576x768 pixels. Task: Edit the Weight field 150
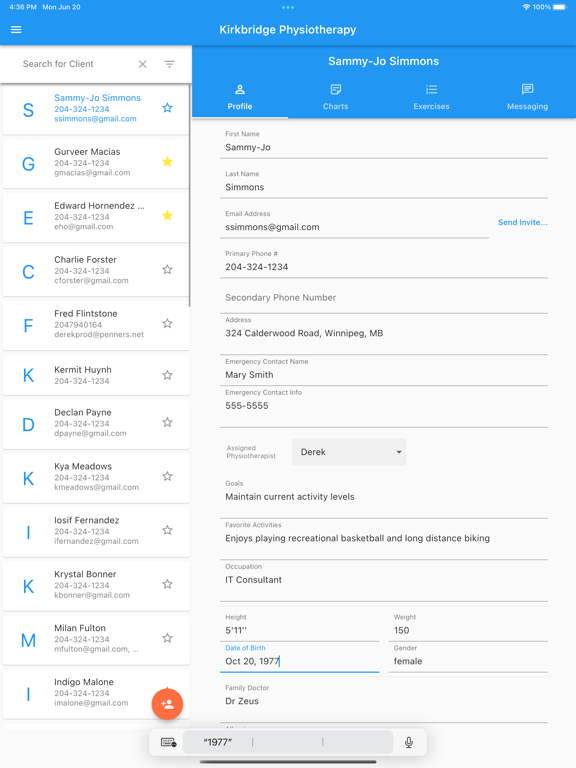[468, 626]
